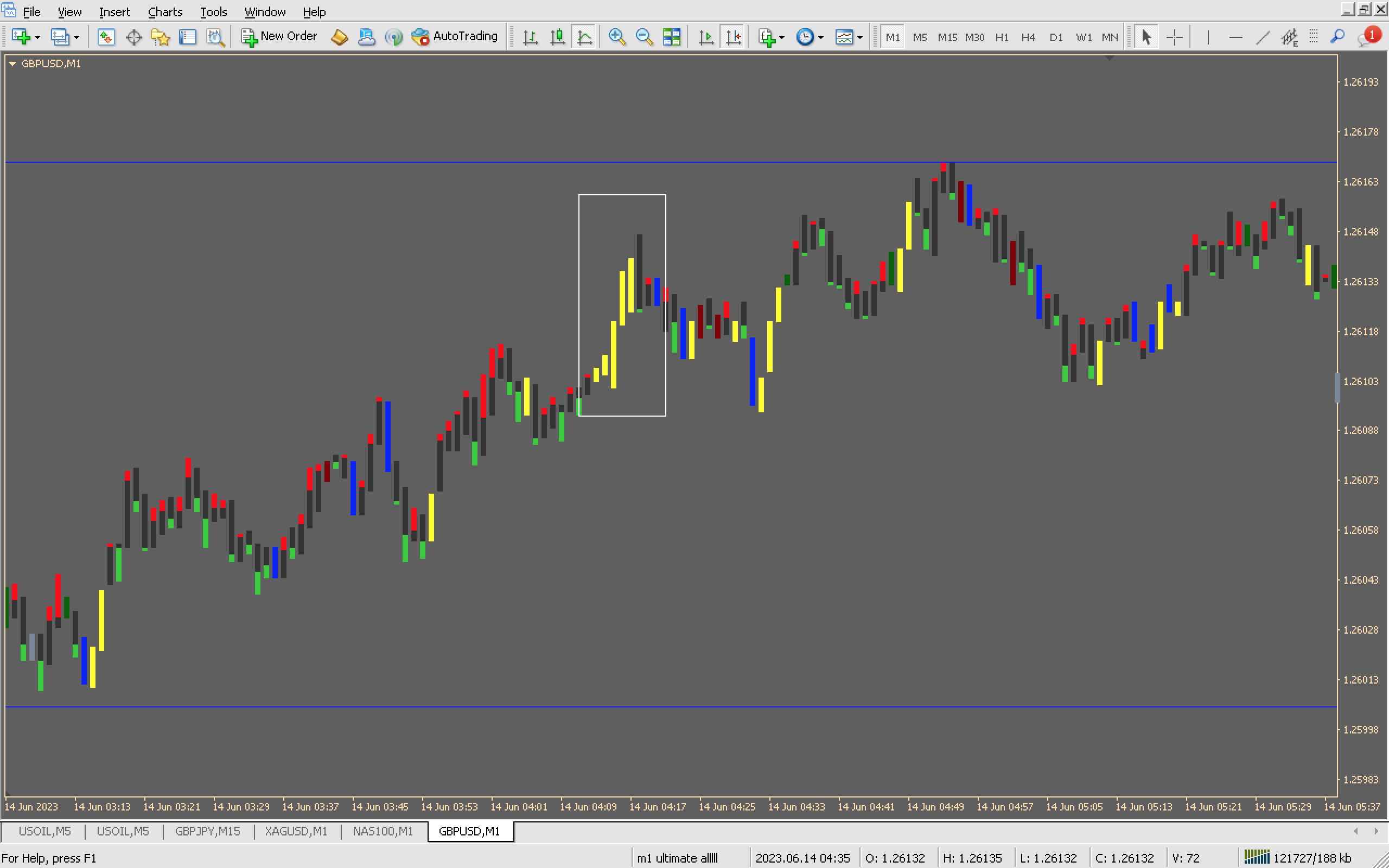This screenshot has height=868, width=1389.
Task: Open the Charts menu
Action: click(x=165, y=11)
